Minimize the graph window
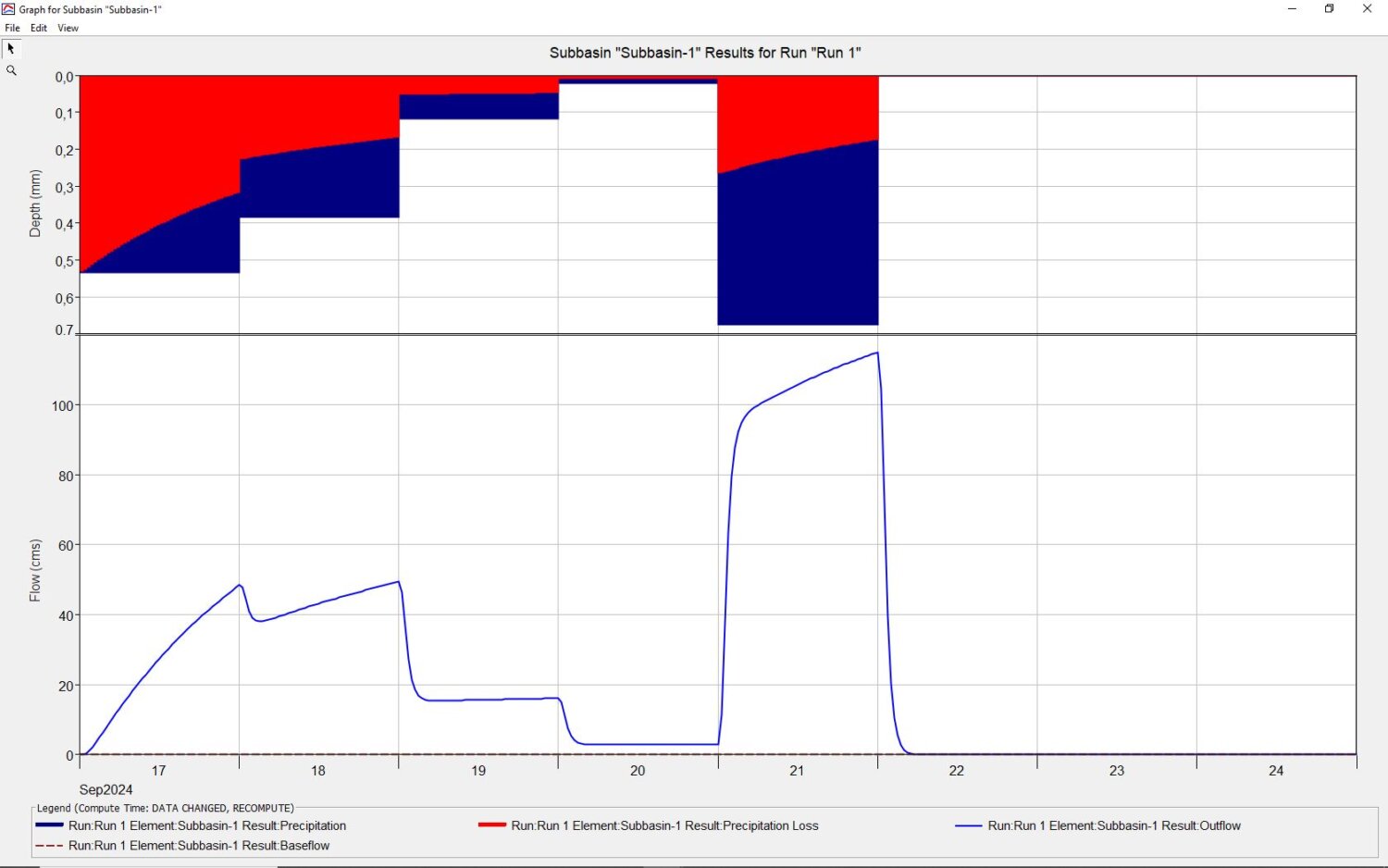This screenshot has height=868, width=1388. [1292, 9]
